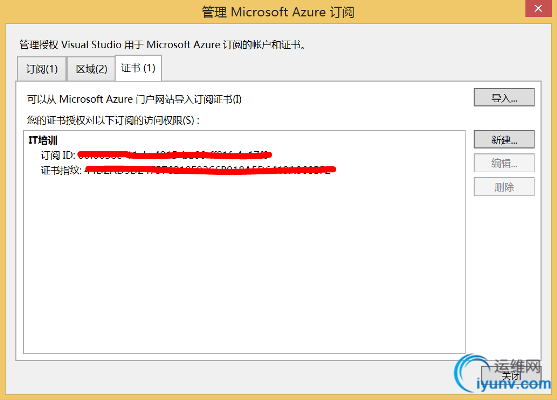557x400 pixels.
Task: Switch to the 订阅(1) tab
Action: (x=42, y=69)
